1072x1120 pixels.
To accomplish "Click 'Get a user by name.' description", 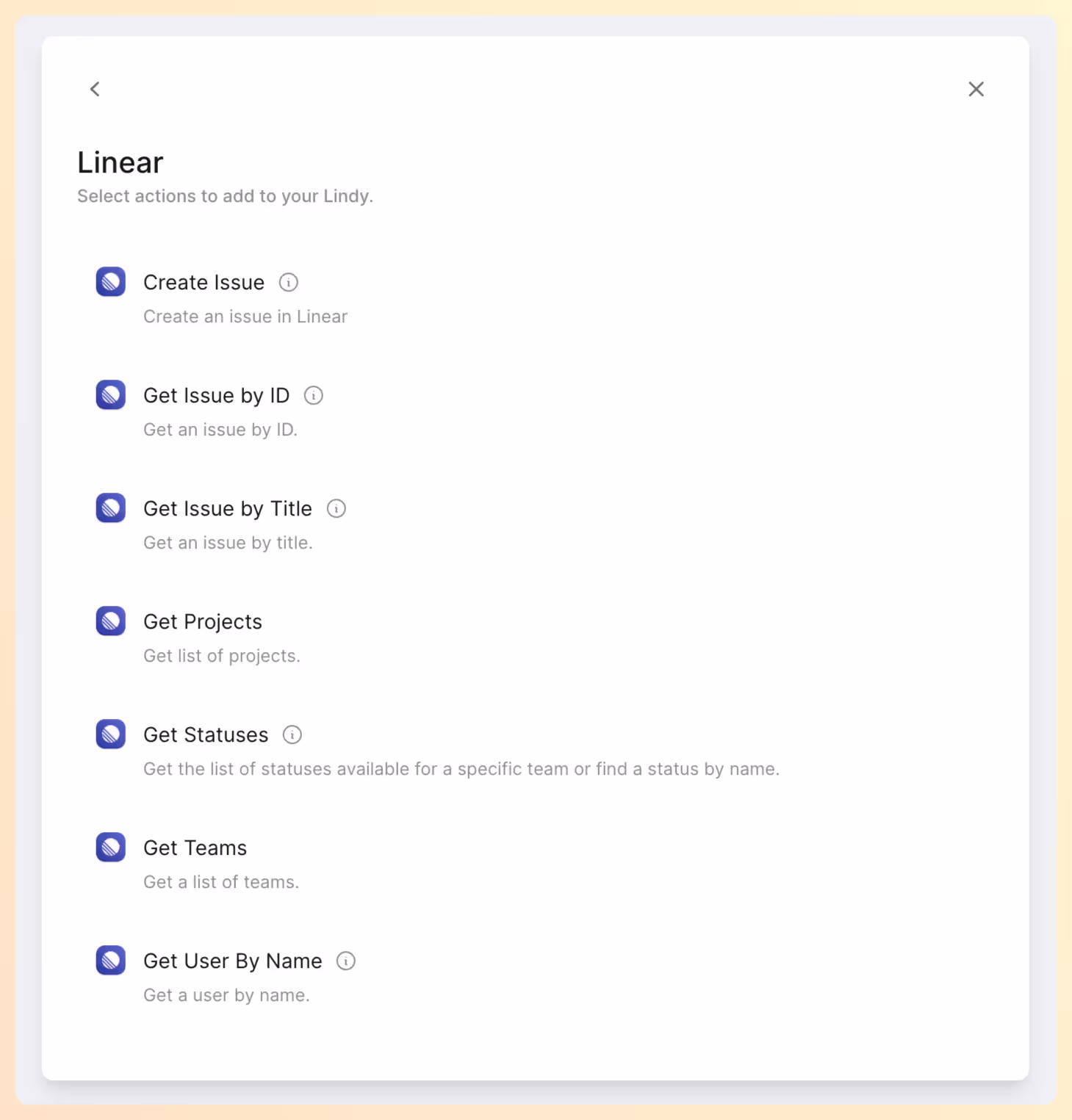I will 226,995.
